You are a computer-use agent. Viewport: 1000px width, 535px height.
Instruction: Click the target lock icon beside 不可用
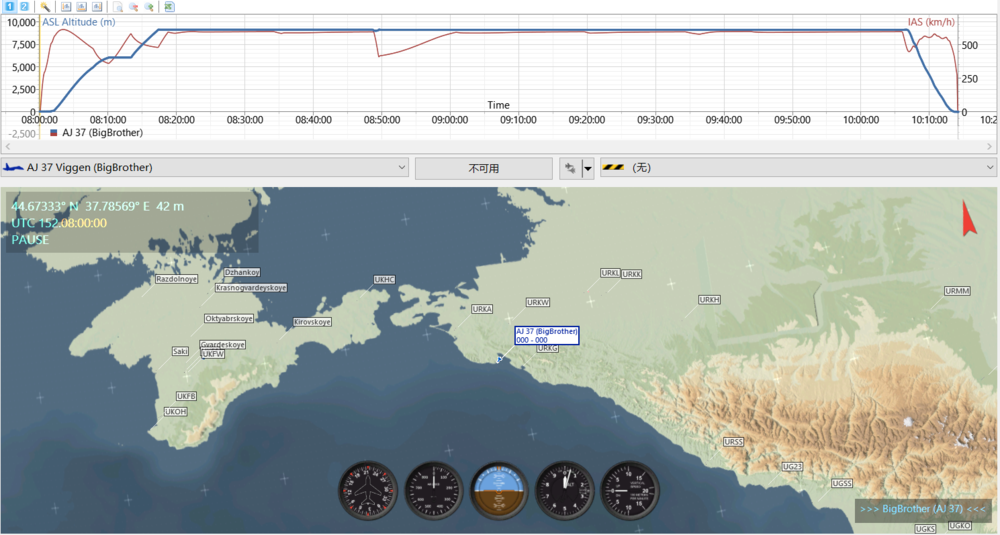click(570, 168)
